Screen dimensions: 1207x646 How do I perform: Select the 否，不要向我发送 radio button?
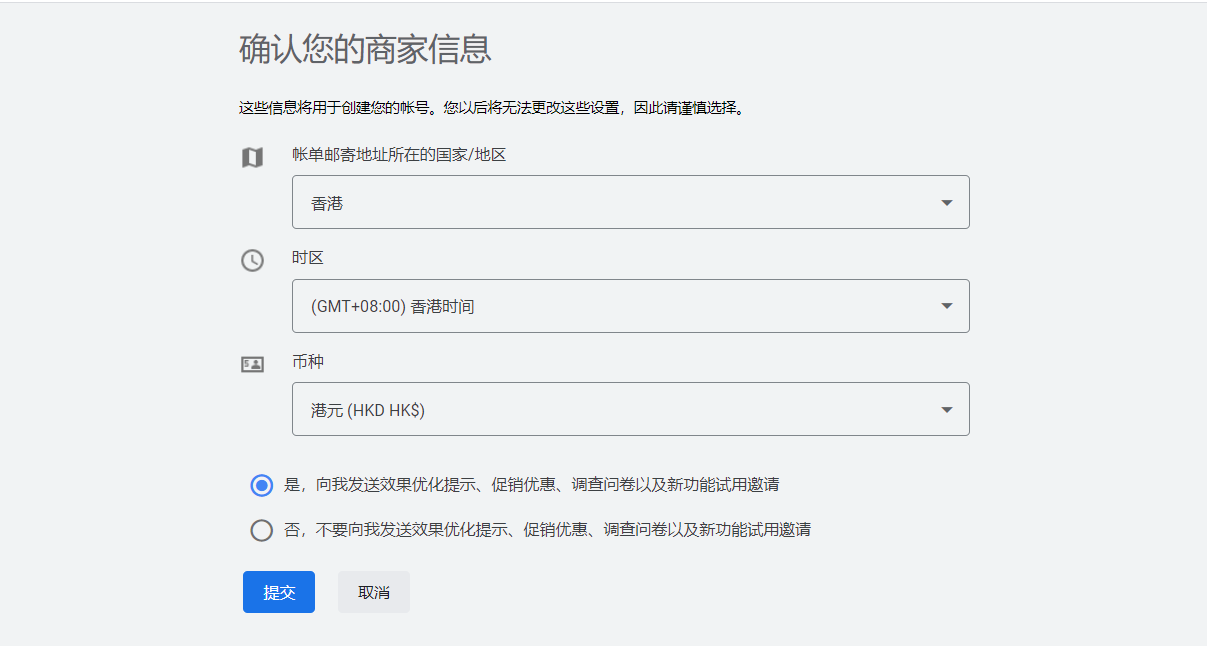(x=261, y=530)
